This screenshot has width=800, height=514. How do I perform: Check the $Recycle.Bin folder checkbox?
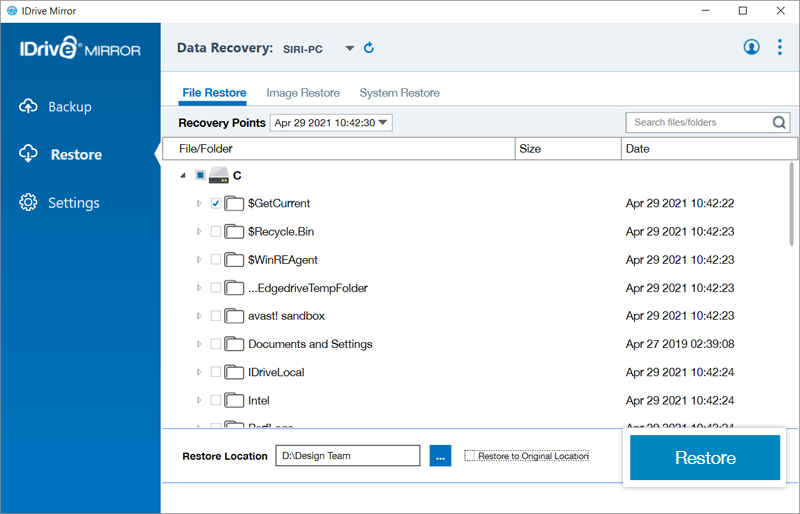click(216, 232)
